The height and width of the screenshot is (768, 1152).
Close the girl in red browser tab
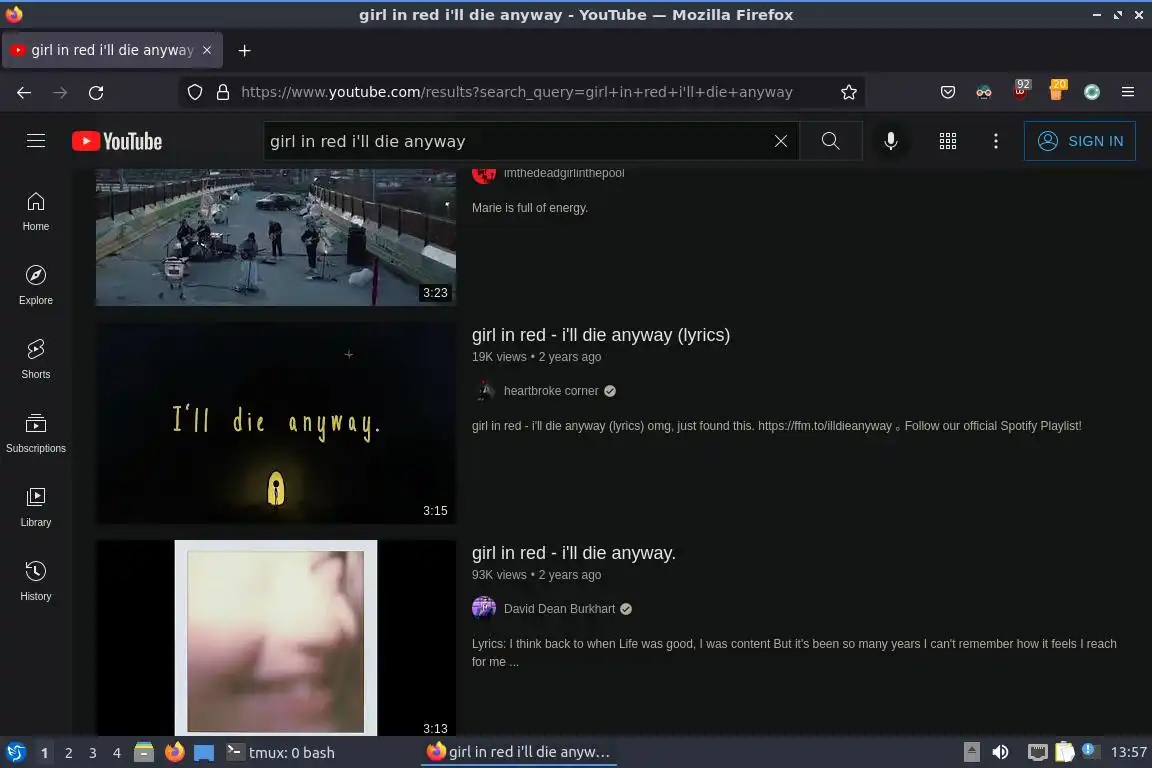click(207, 50)
